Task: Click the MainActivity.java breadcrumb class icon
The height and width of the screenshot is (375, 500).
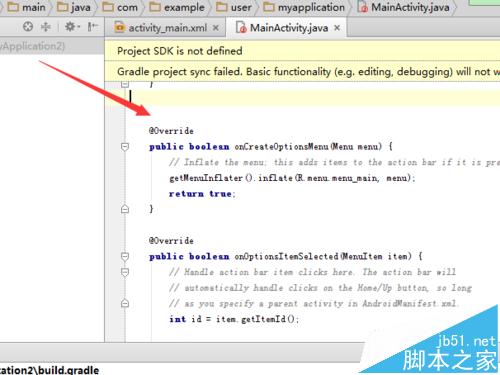Action: point(362,7)
